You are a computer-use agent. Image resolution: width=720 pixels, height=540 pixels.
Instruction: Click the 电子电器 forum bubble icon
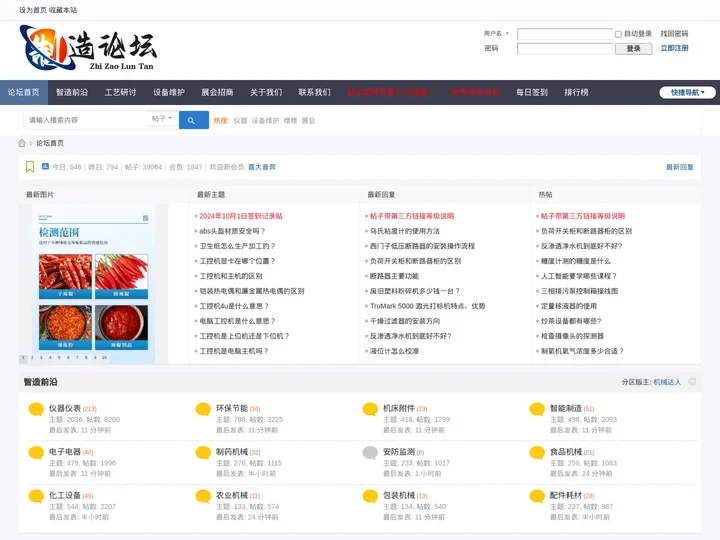point(36,453)
